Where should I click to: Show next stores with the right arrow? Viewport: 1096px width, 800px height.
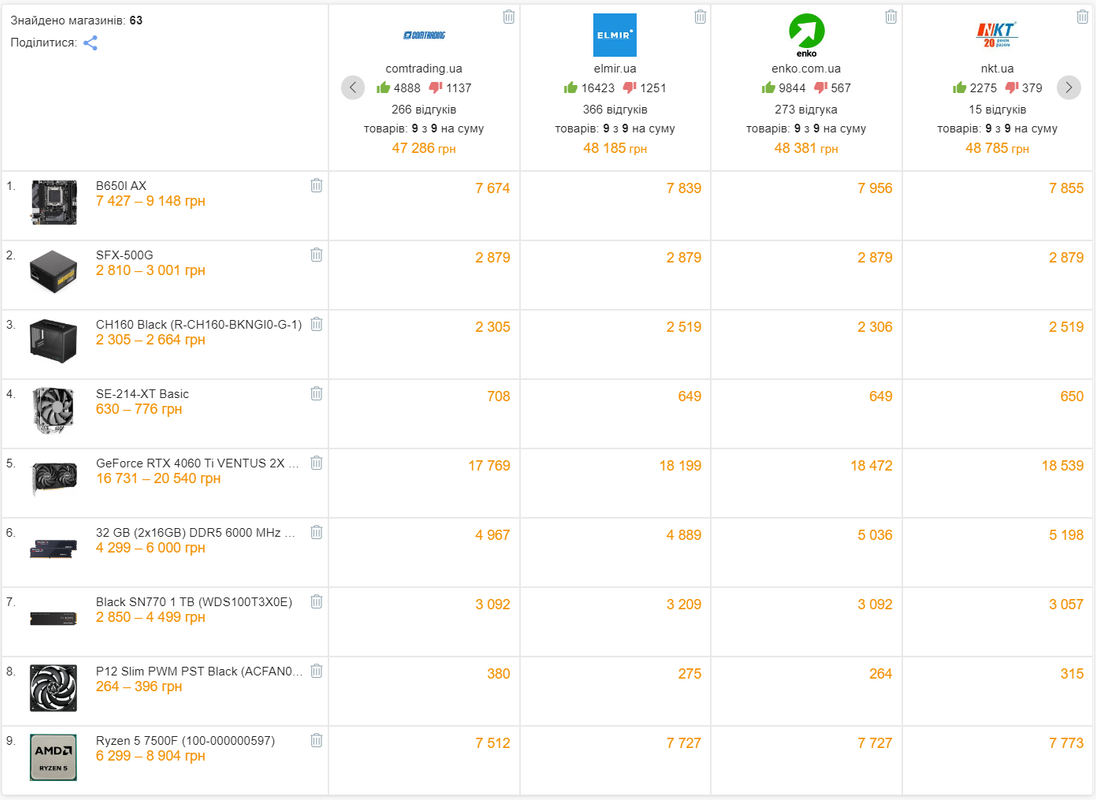pos(1069,87)
